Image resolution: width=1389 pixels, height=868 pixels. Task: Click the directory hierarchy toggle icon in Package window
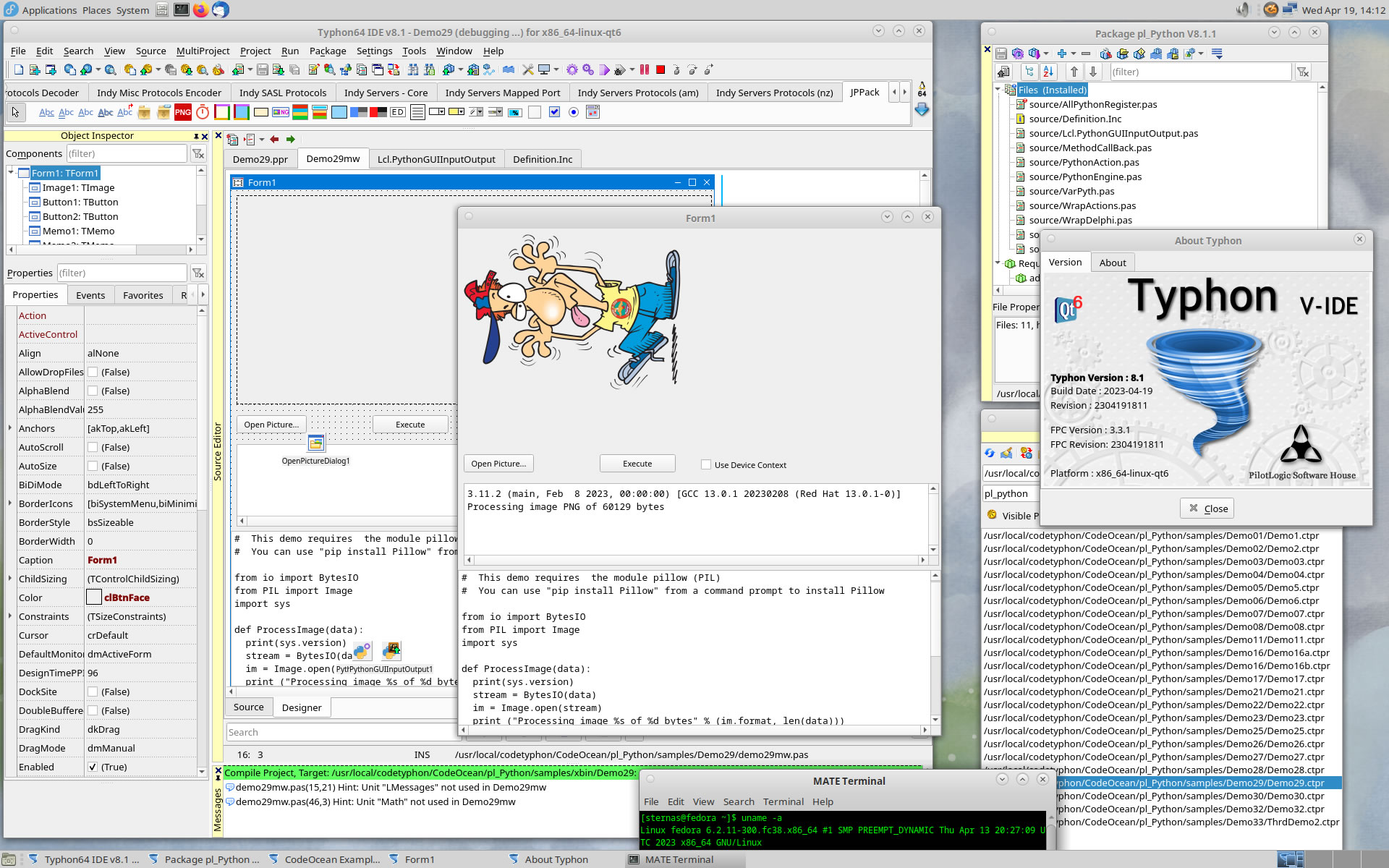click(1029, 72)
